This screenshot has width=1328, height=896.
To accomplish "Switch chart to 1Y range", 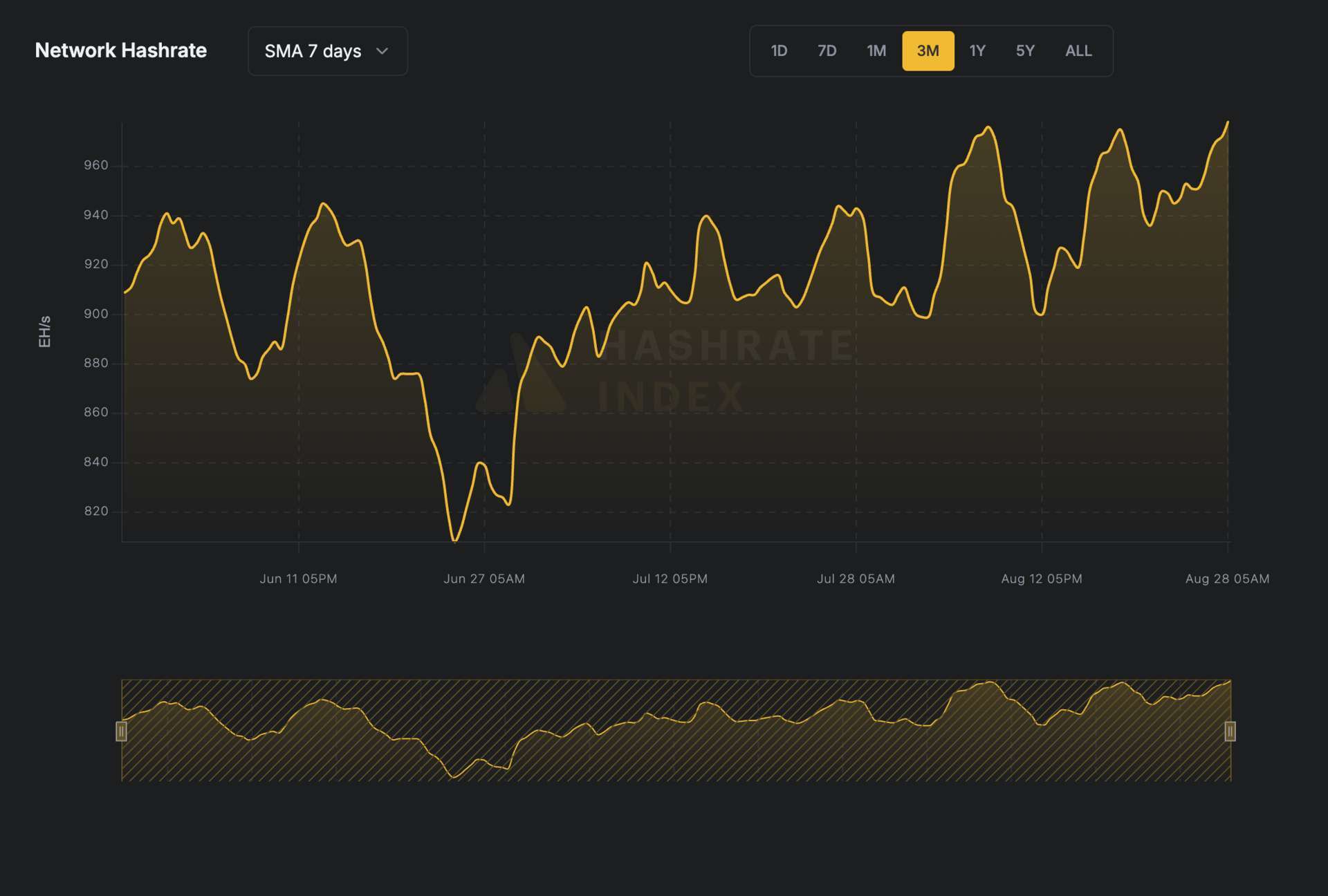I will pyautogui.click(x=977, y=51).
